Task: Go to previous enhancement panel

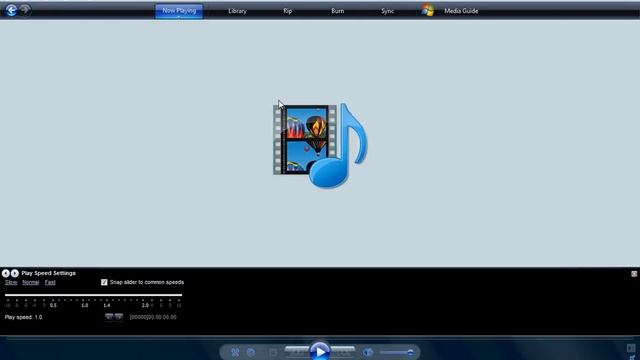Action: tap(6, 273)
